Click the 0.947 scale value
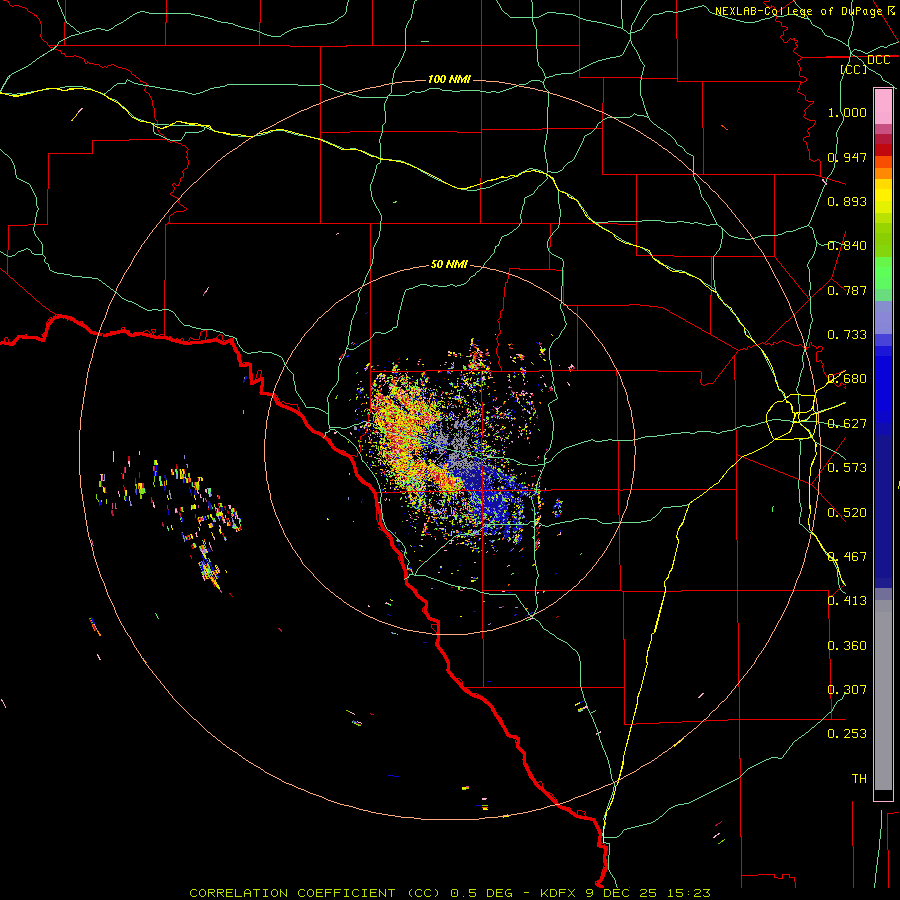The height and width of the screenshot is (900, 900). click(x=847, y=157)
